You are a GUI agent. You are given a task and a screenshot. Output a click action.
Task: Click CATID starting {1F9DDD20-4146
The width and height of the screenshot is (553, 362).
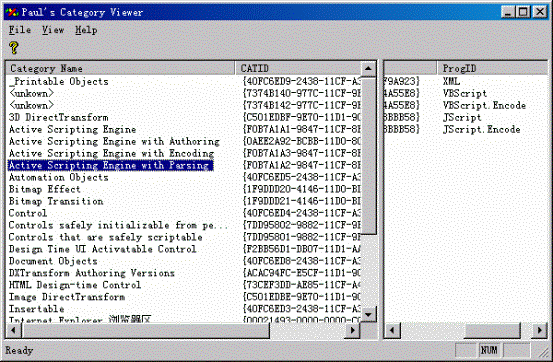coord(302,189)
